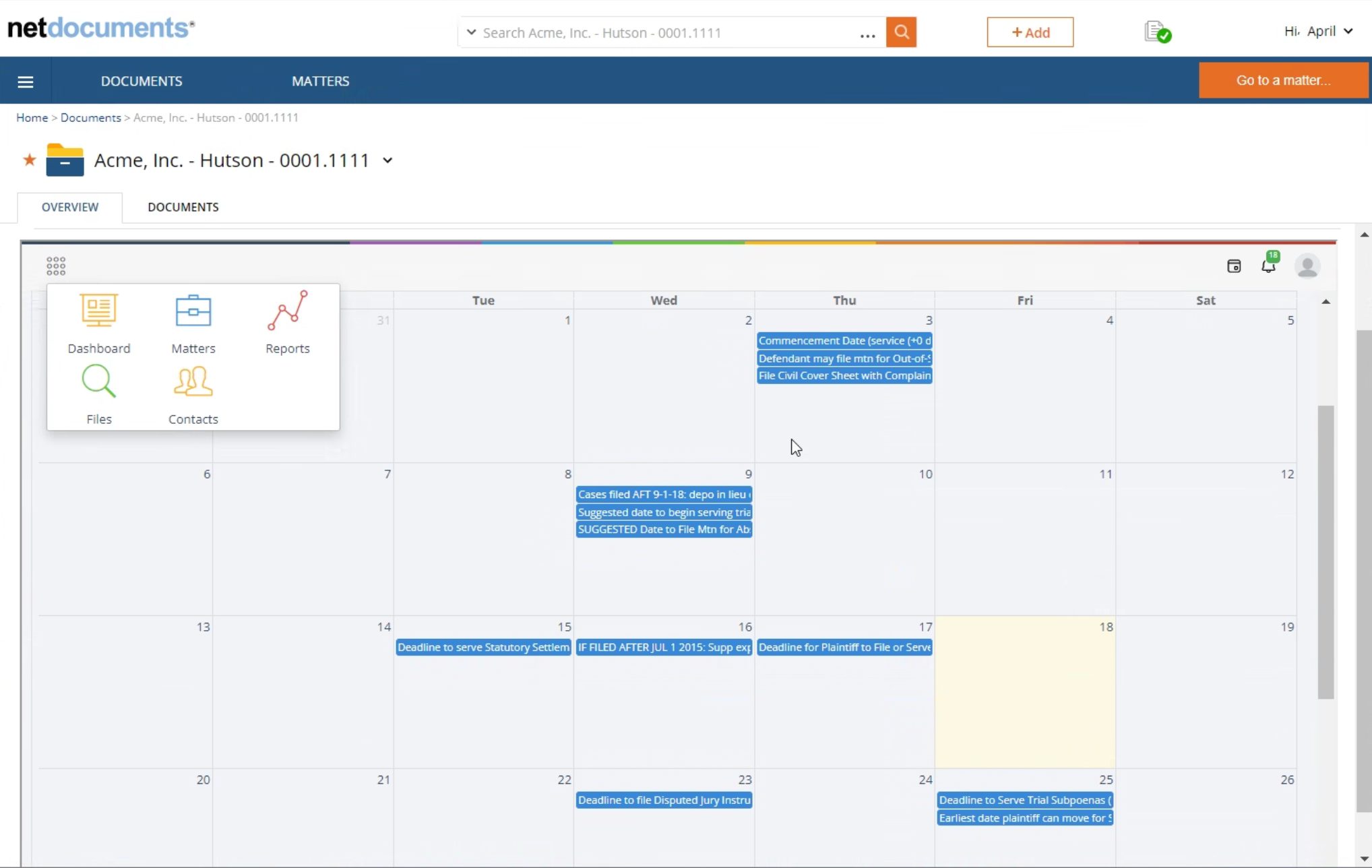Open the MATTERS menu in navbar
1372x868 pixels.
[x=321, y=81]
